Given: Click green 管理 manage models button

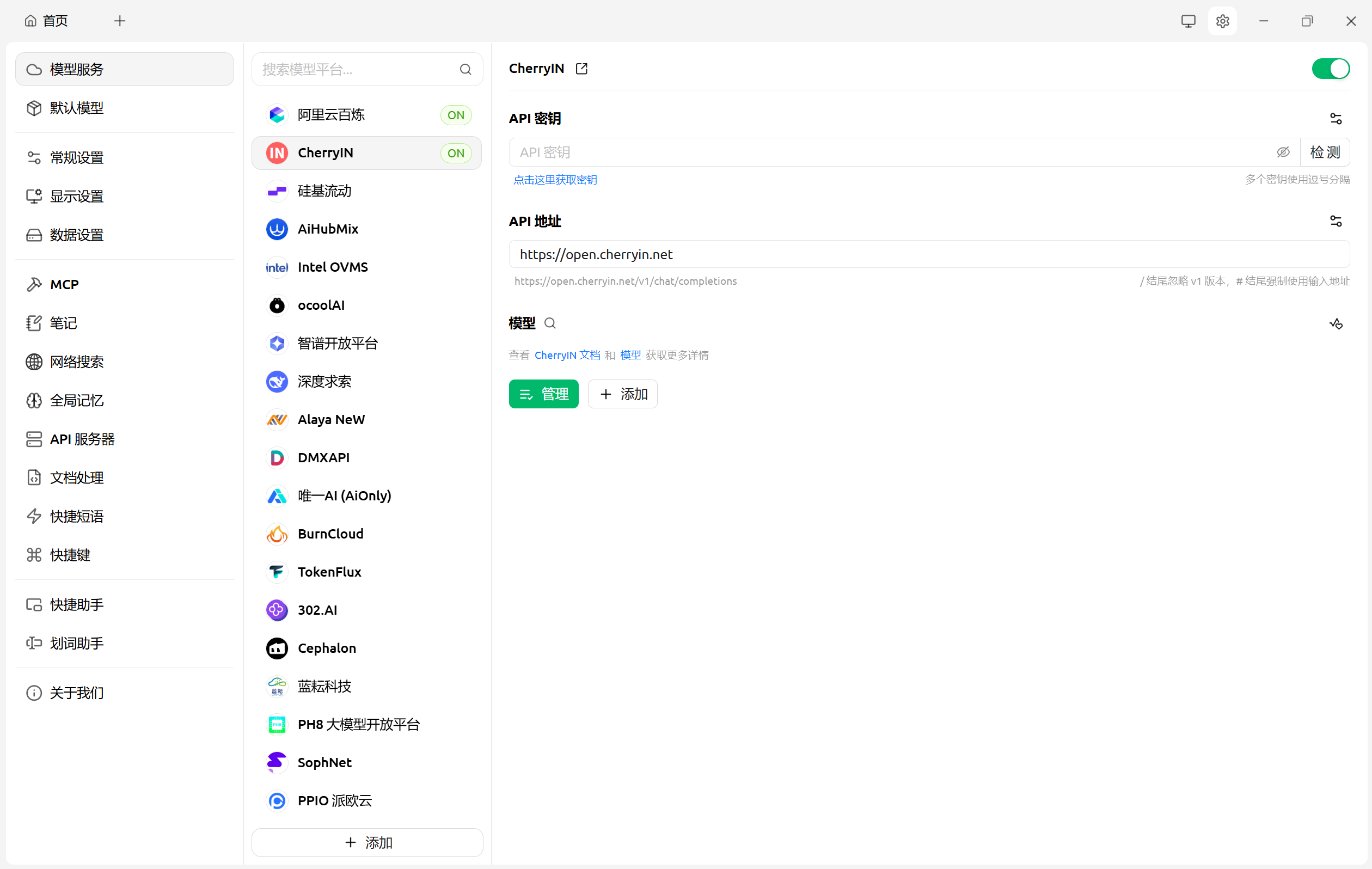Looking at the screenshot, I should [x=543, y=394].
